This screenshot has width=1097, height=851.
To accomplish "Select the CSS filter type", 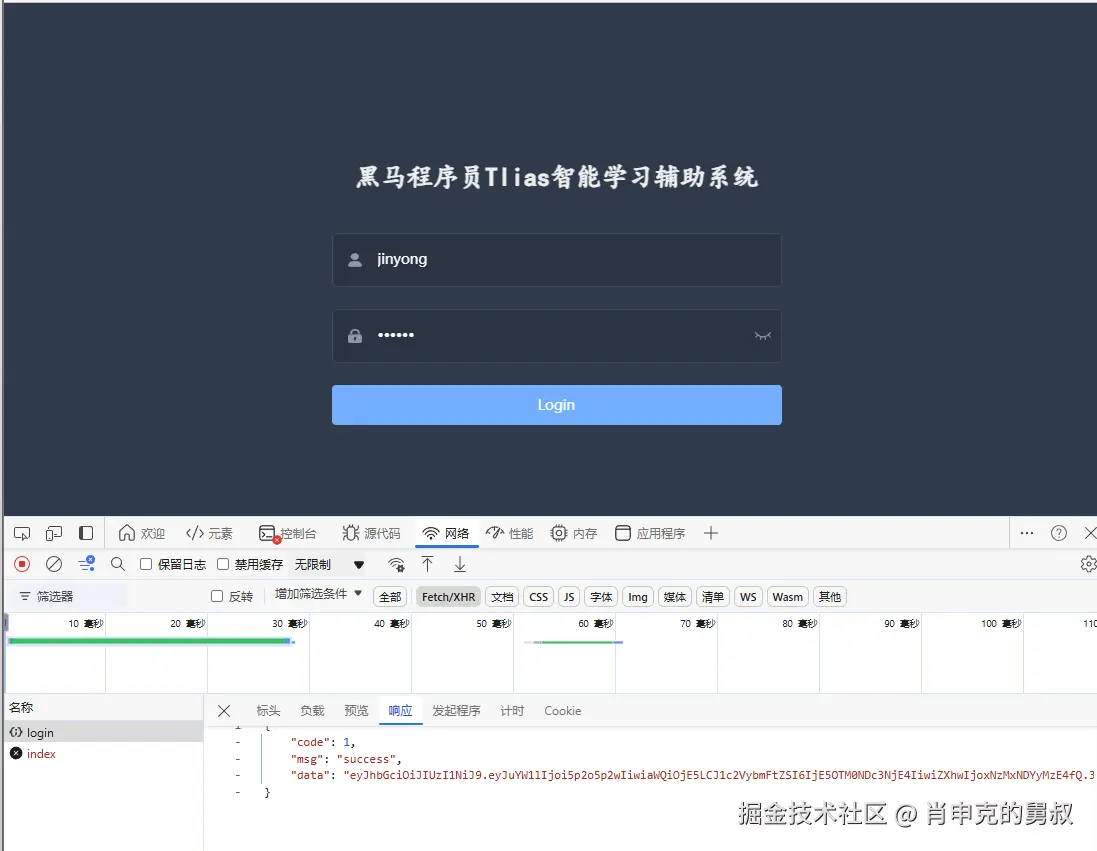I will pyautogui.click(x=539, y=597).
